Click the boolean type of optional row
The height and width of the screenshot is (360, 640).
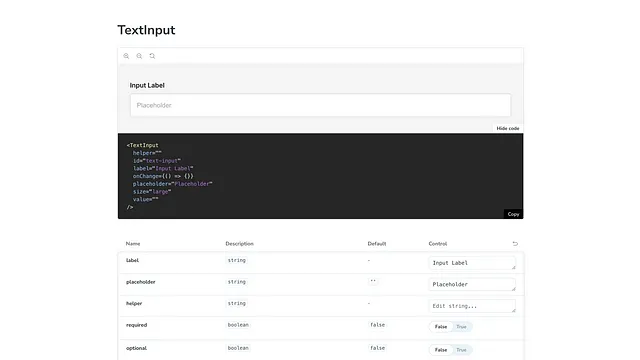pyautogui.click(x=238, y=348)
